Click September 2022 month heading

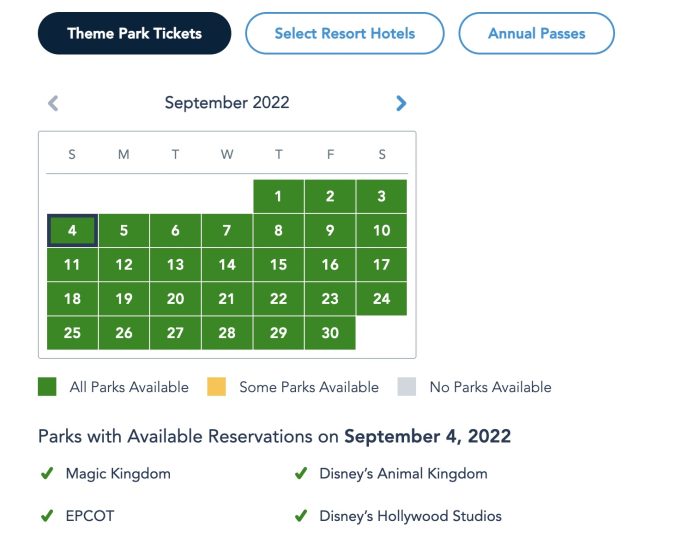[227, 103]
